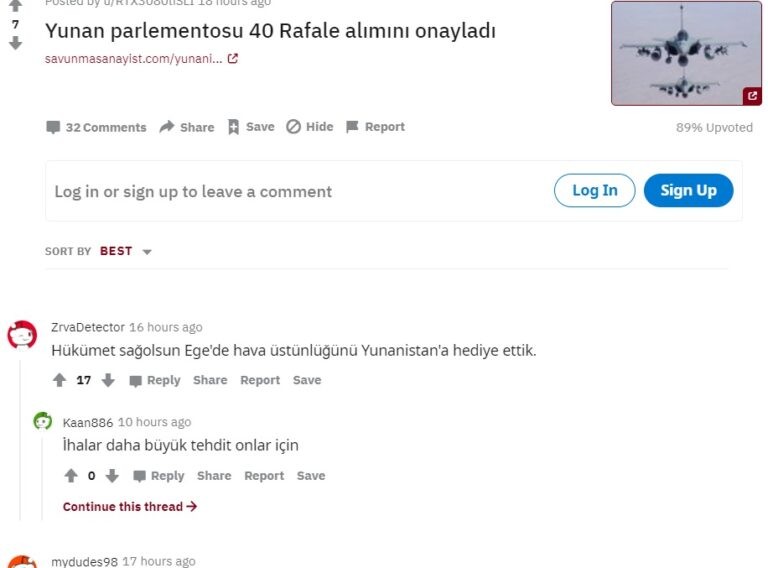Upvote ZrvaDetector's comment
This screenshot has height=568, width=768.
[60, 380]
